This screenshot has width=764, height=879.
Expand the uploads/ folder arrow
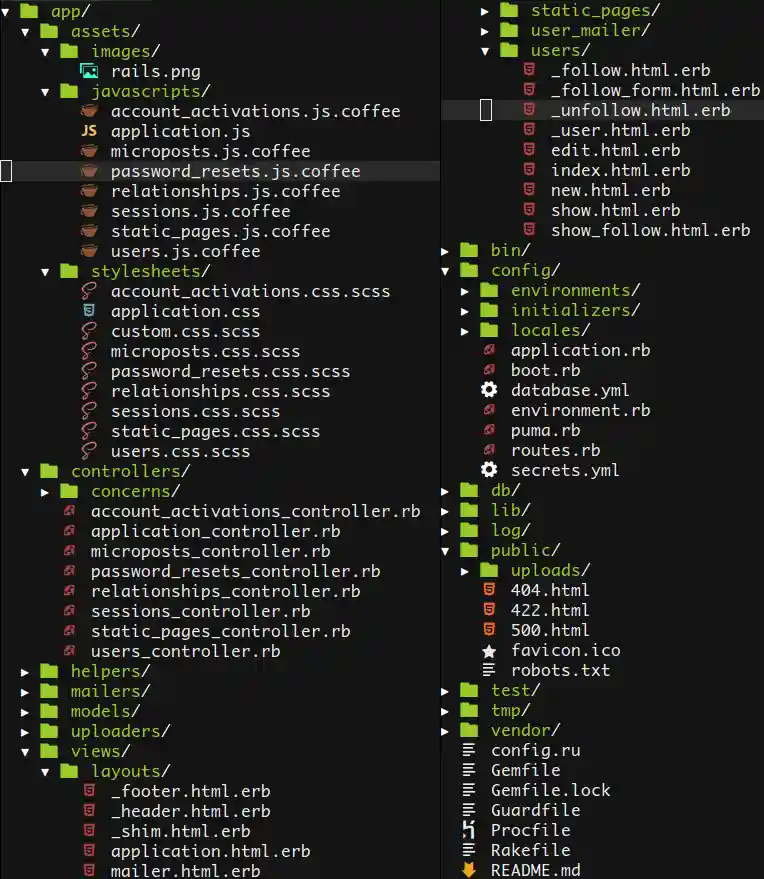pos(465,571)
